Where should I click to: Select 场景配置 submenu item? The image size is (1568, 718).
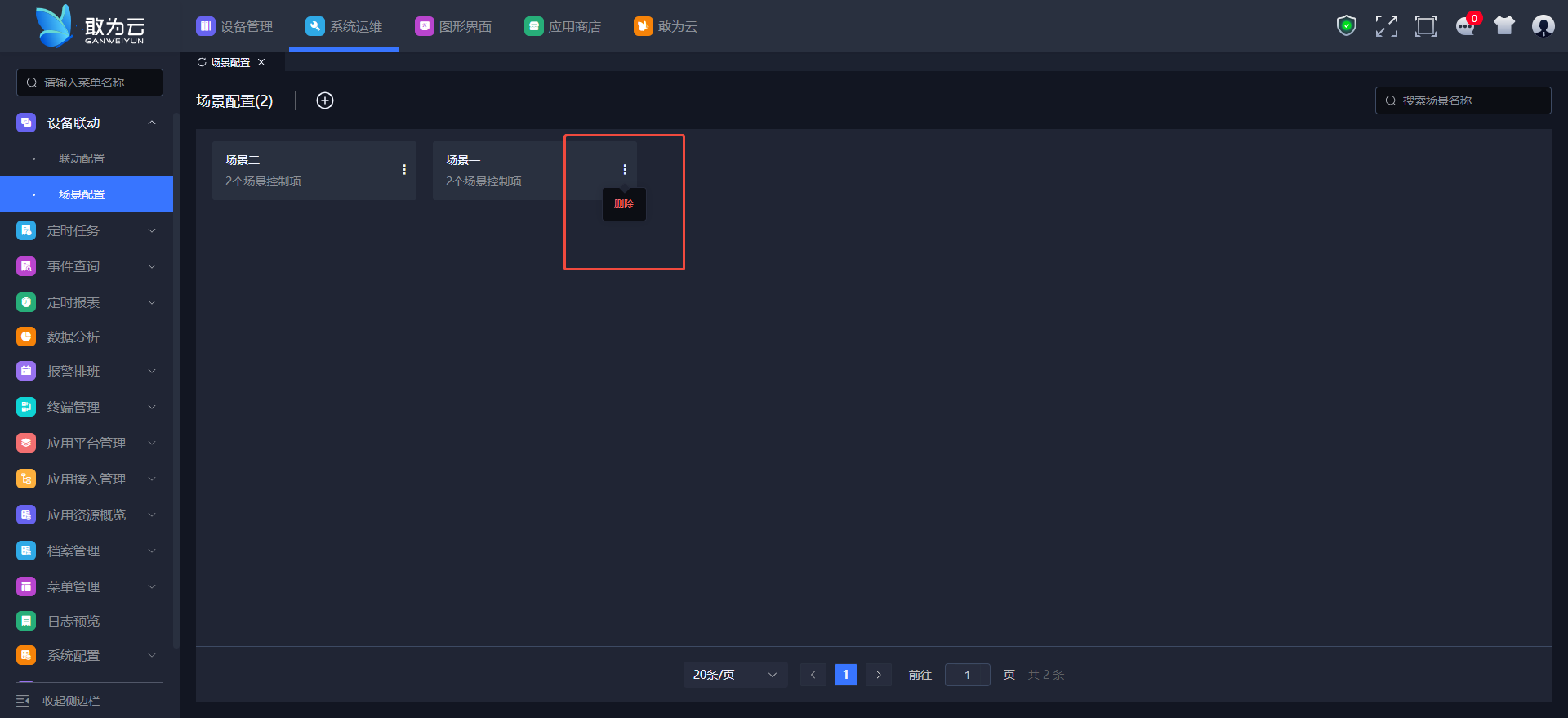pyautogui.click(x=87, y=194)
